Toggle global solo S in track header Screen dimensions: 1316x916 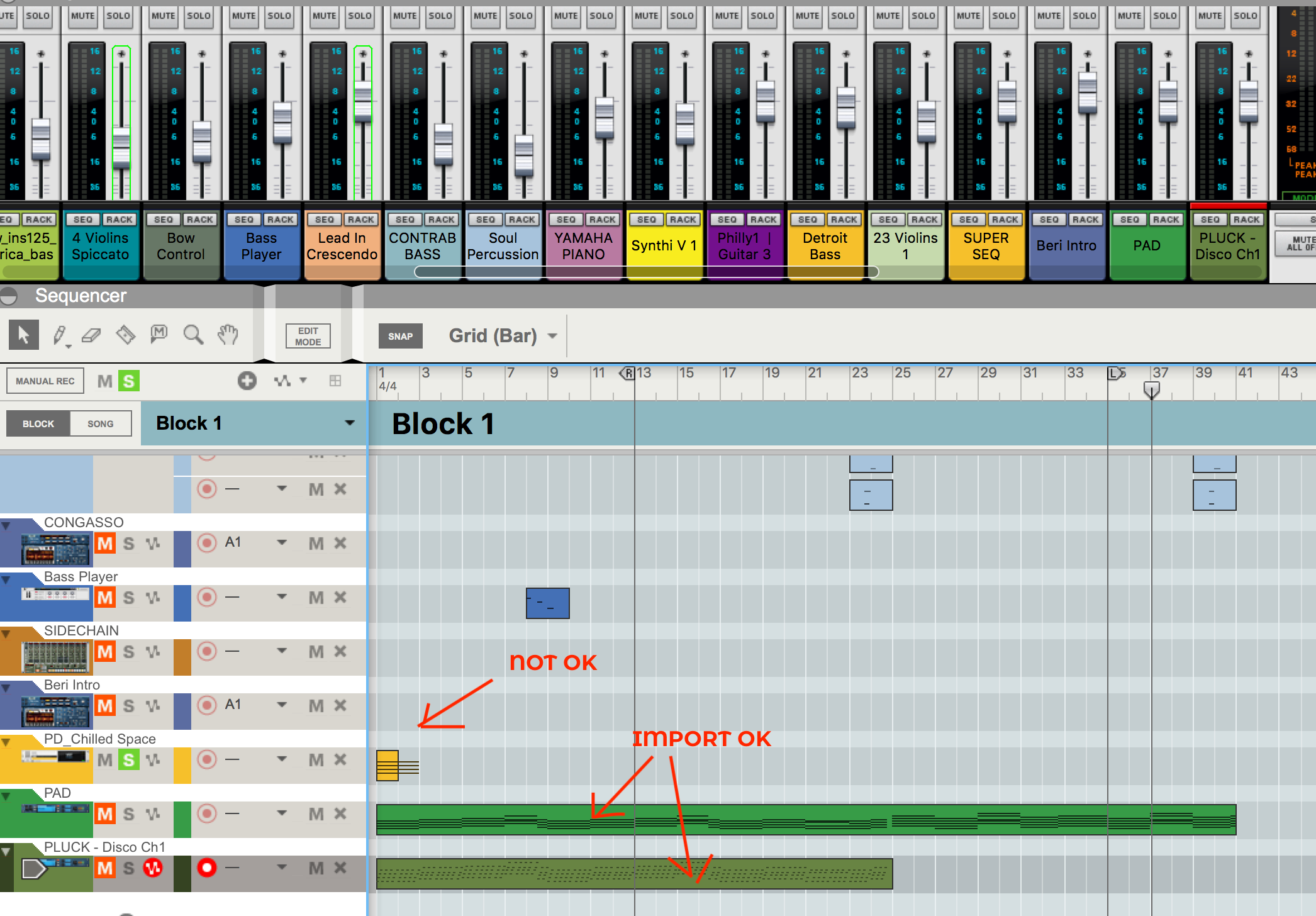[129, 381]
